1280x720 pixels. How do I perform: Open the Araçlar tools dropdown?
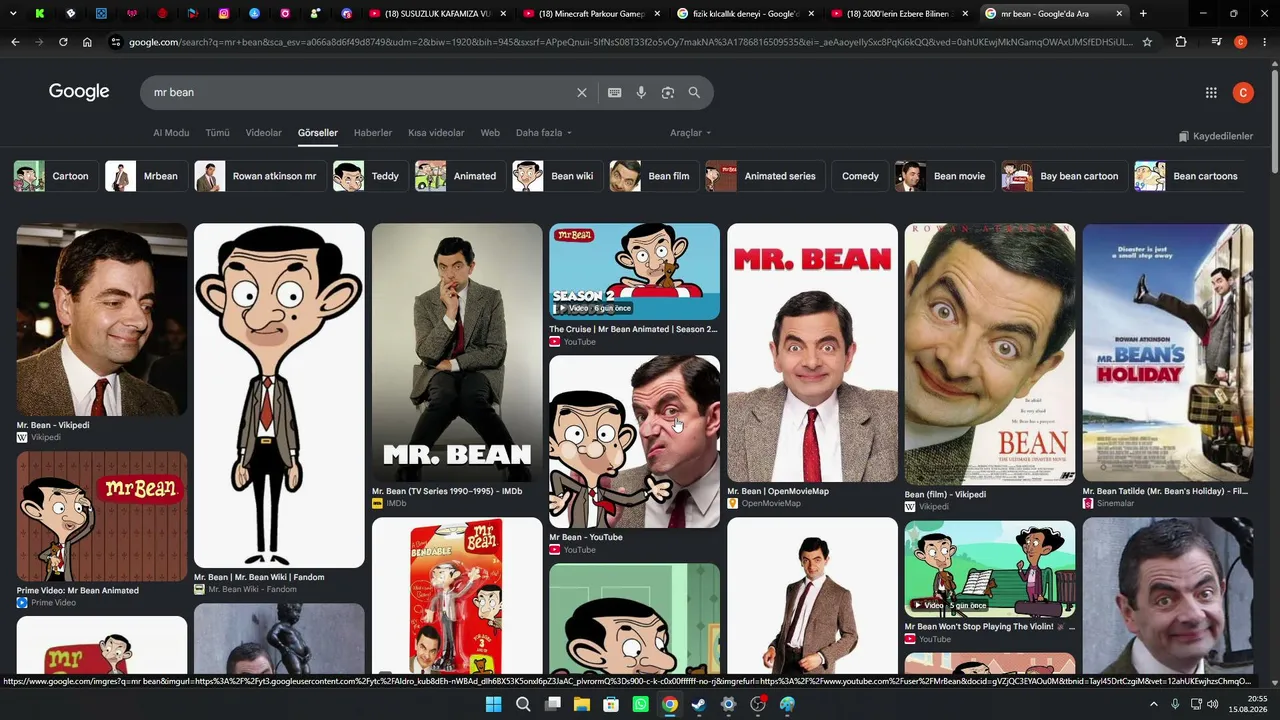691,133
